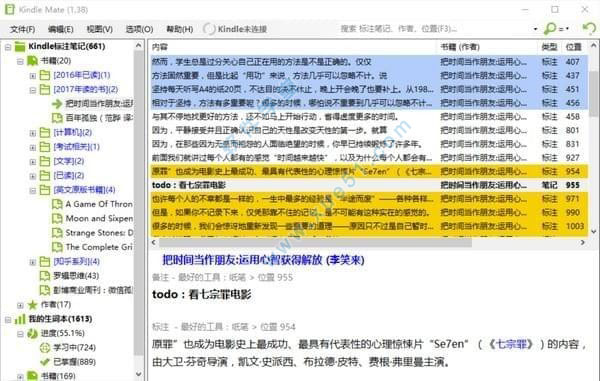The width and height of the screenshot is (600, 381).
Task: Click the 书籍(20) book icon
Action: click(32, 61)
